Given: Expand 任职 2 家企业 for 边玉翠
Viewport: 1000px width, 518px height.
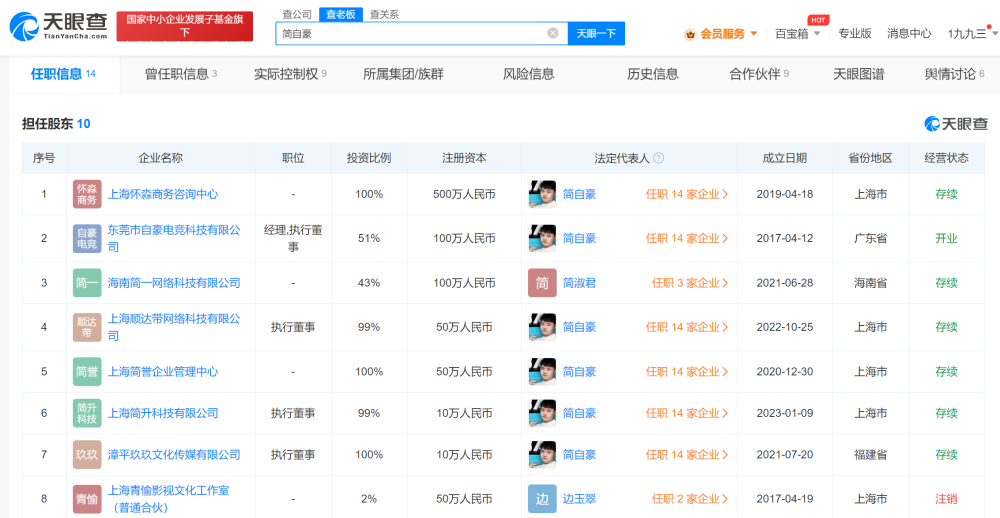Looking at the screenshot, I should [690, 499].
